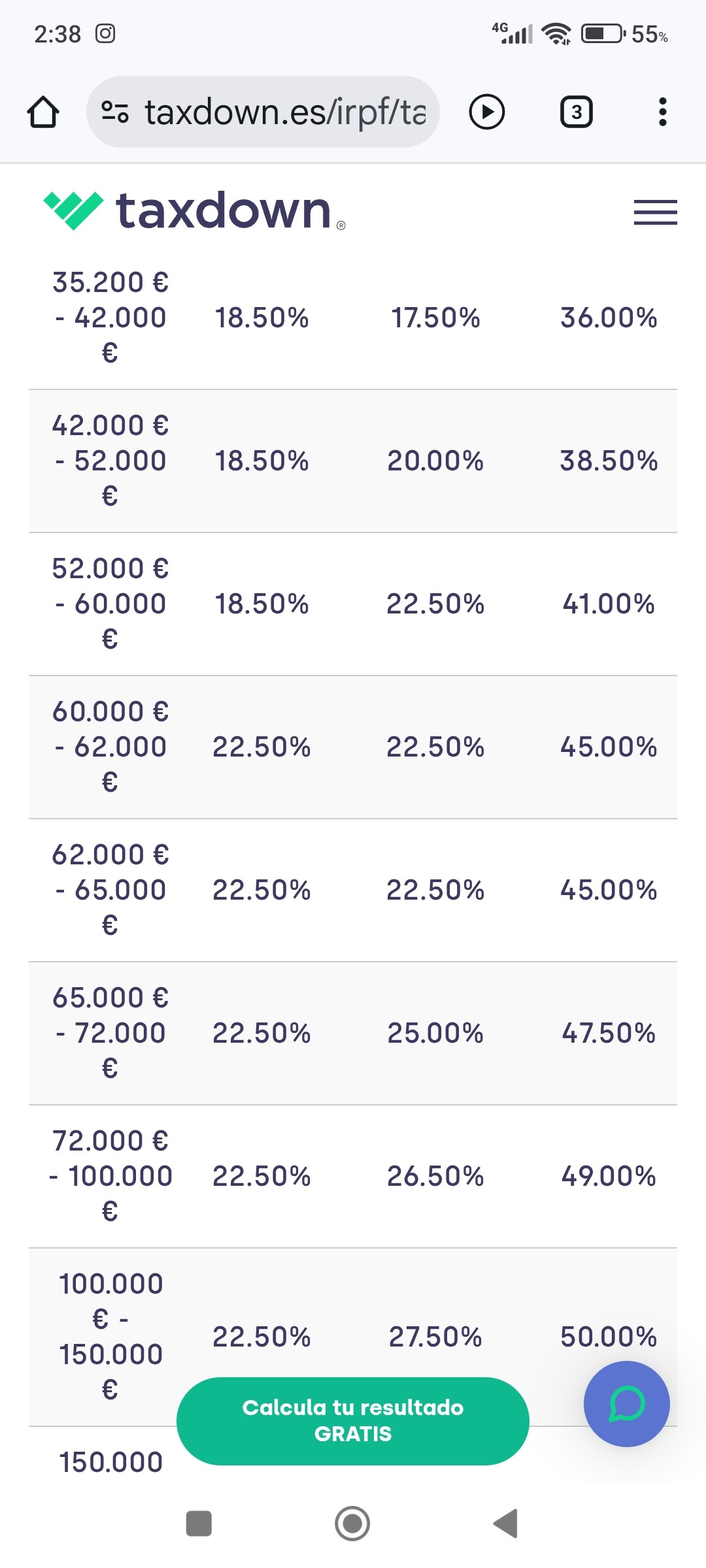
Task: Tap Calcula tu resultado GRATIS button
Action: (352, 1420)
